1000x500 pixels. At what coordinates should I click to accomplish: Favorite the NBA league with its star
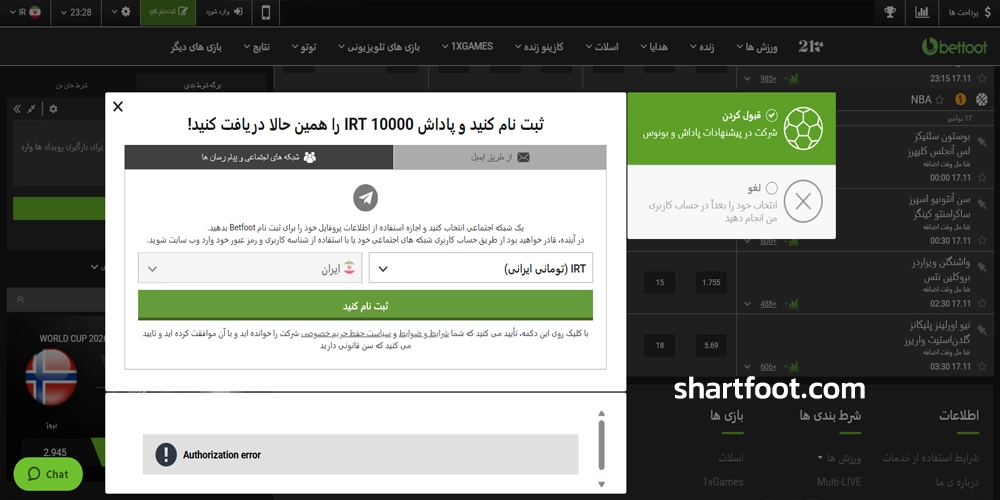coord(939,99)
